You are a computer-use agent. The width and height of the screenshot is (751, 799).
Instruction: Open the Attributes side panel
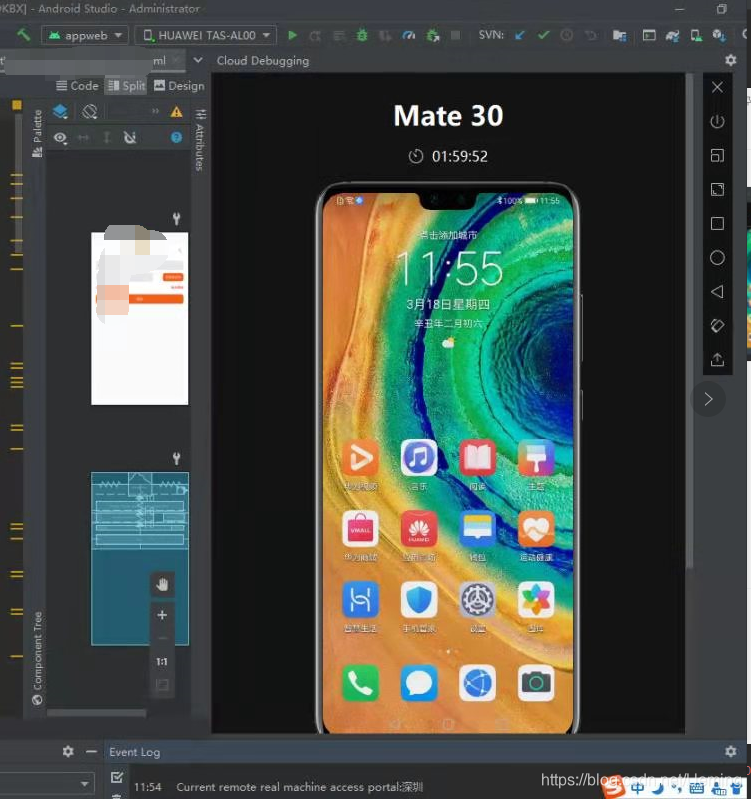click(x=200, y=140)
